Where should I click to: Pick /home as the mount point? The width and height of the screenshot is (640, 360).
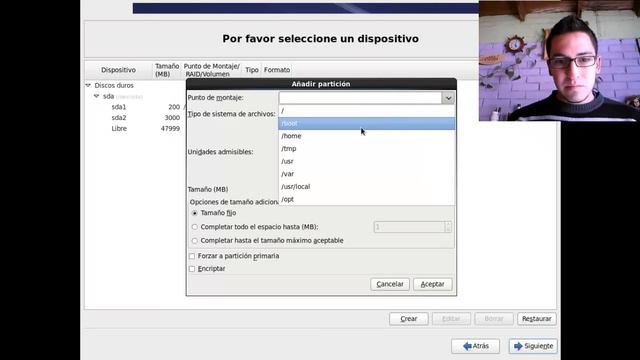click(367, 136)
